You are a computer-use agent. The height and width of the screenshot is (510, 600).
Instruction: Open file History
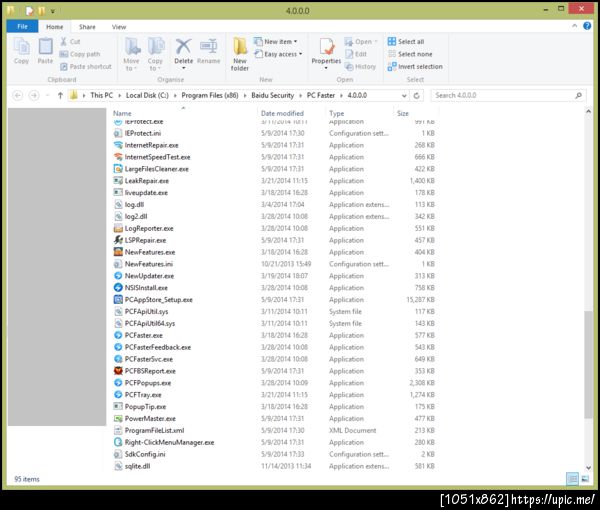click(x=360, y=67)
